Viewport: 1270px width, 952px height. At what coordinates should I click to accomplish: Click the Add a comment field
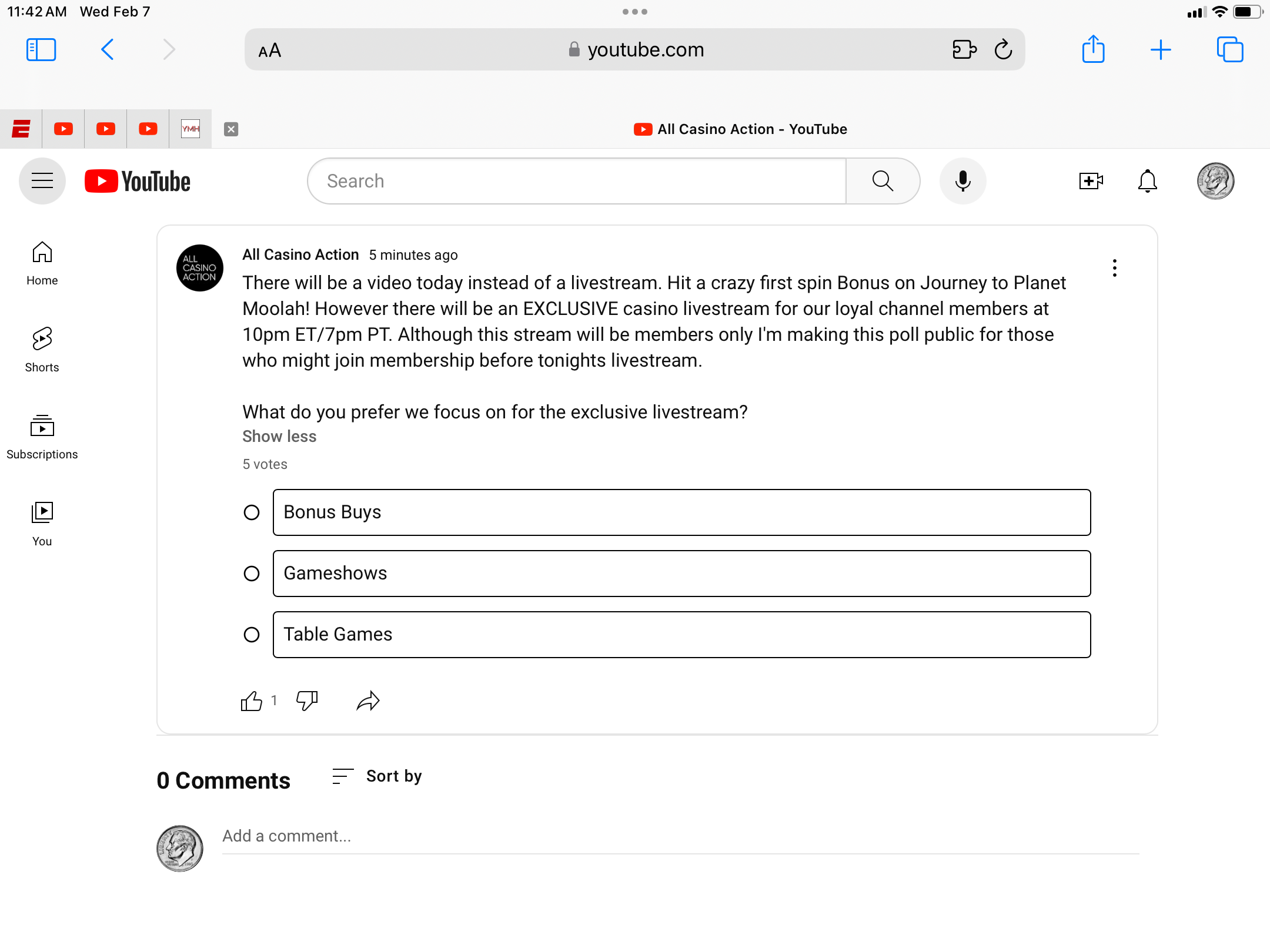[x=680, y=836]
